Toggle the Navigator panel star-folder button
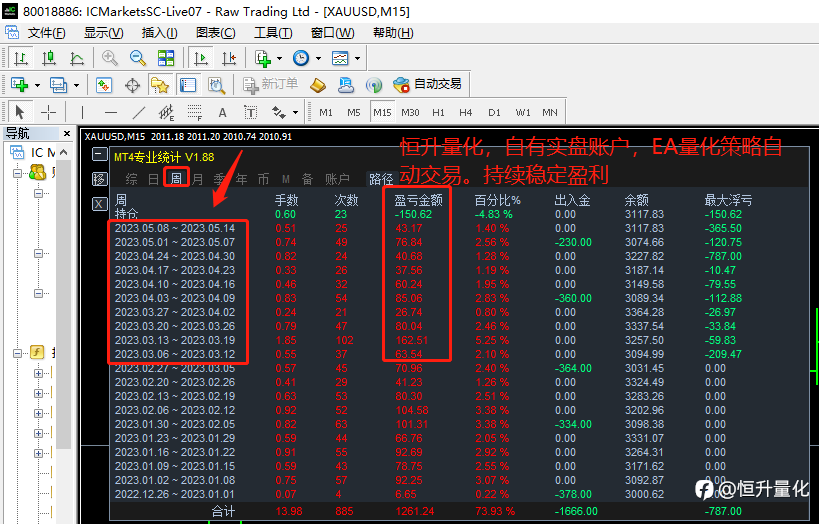The image size is (819, 524). (x=160, y=85)
